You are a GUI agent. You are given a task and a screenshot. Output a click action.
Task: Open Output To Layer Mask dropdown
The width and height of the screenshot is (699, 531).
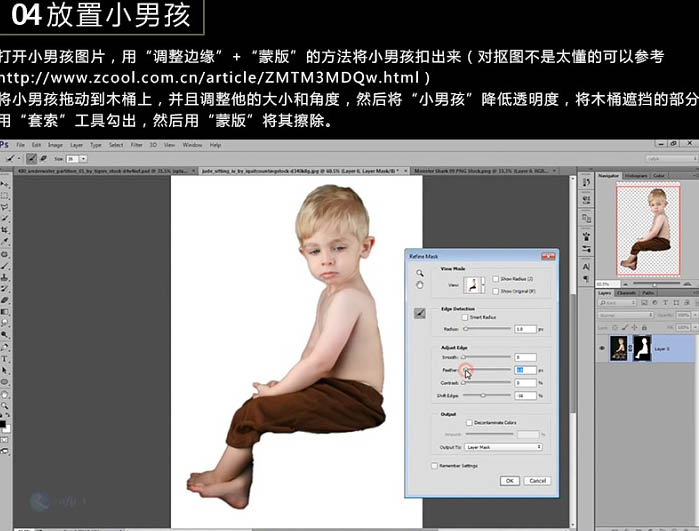tap(503, 447)
